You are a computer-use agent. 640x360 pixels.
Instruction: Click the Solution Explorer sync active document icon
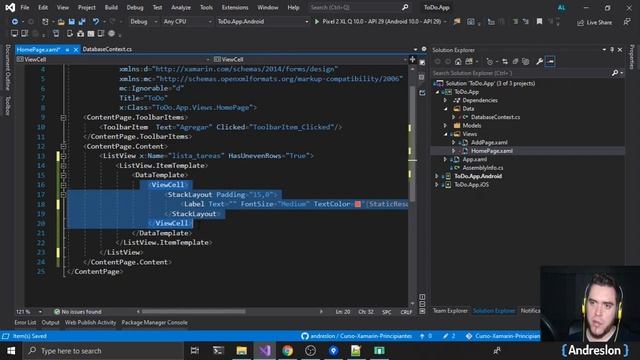coord(504,62)
